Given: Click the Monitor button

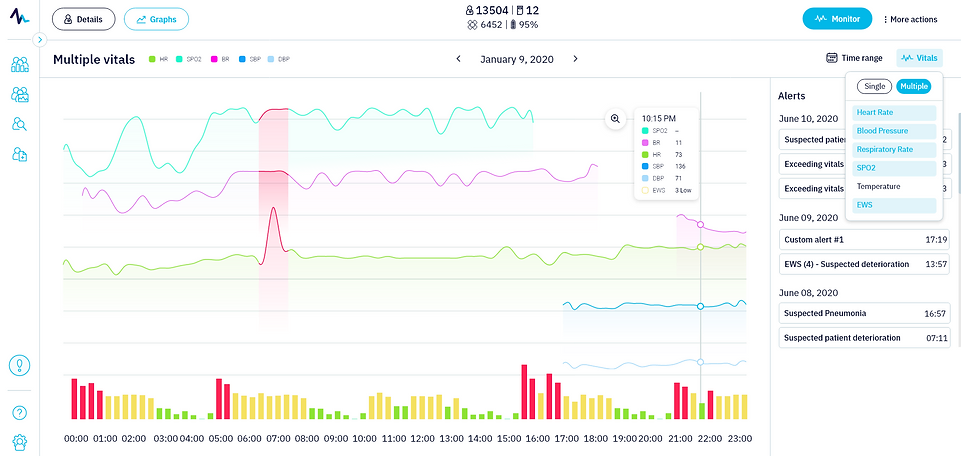Looking at the screenshot, I should (x=837, y=19).
